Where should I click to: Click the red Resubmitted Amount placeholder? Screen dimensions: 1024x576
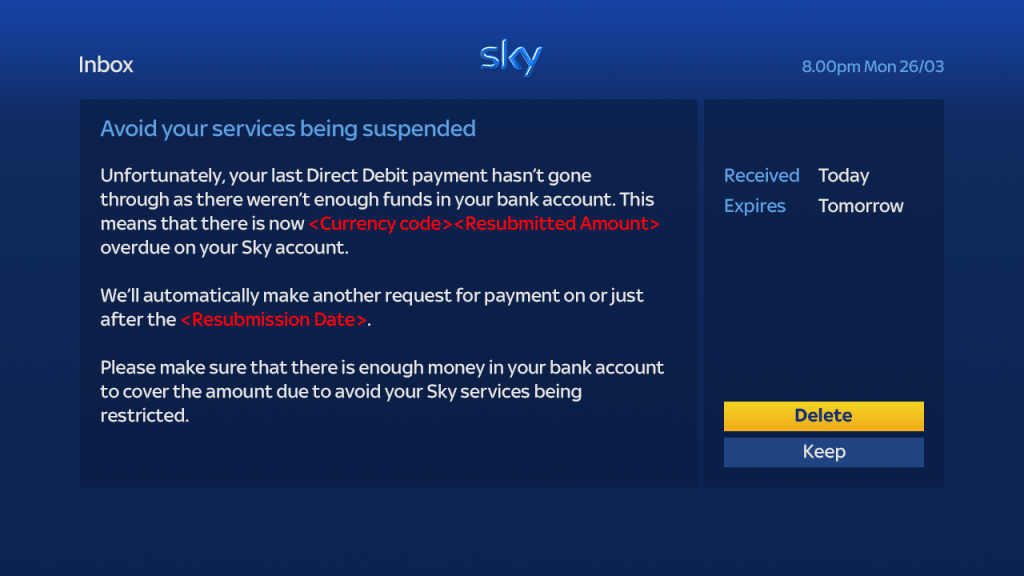(x=557, y=224)
